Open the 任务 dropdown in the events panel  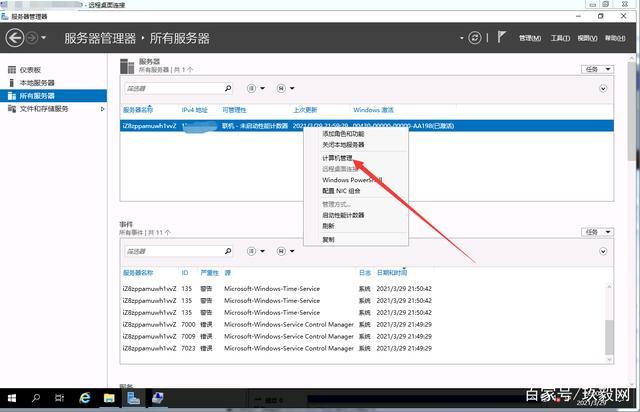[x=597, y=232]
